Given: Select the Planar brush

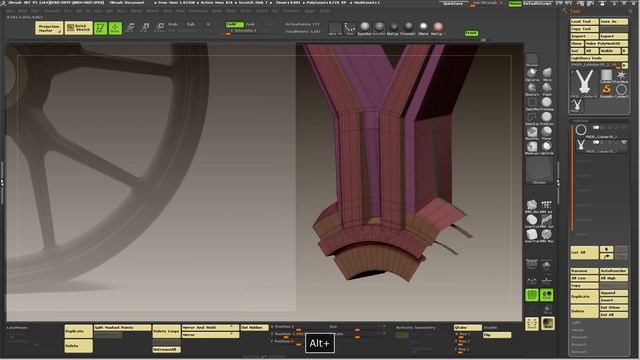Looking at the screenshot, I should pos(547,133).
